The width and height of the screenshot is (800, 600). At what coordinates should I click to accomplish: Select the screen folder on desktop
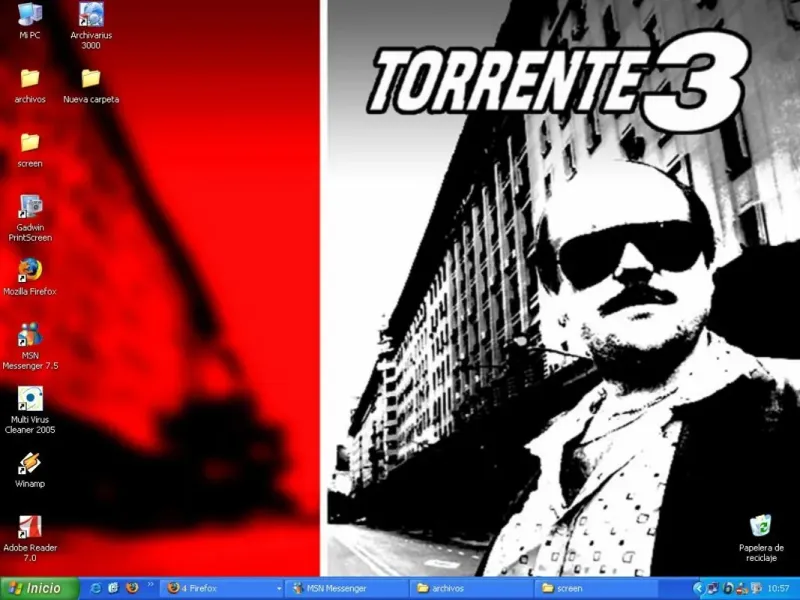[30, 150]
